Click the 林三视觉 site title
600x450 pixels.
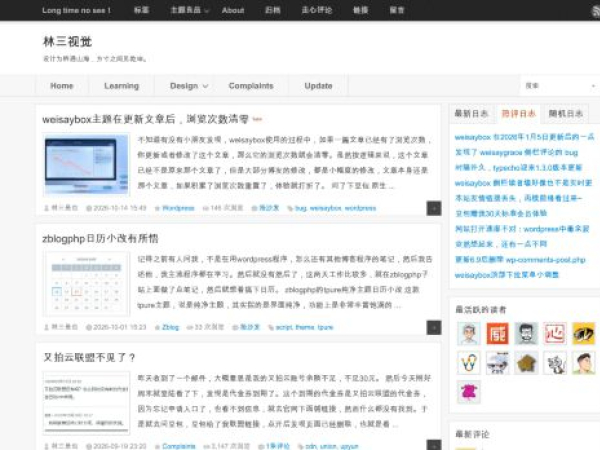pyautogui.click(x=67, y=41)
